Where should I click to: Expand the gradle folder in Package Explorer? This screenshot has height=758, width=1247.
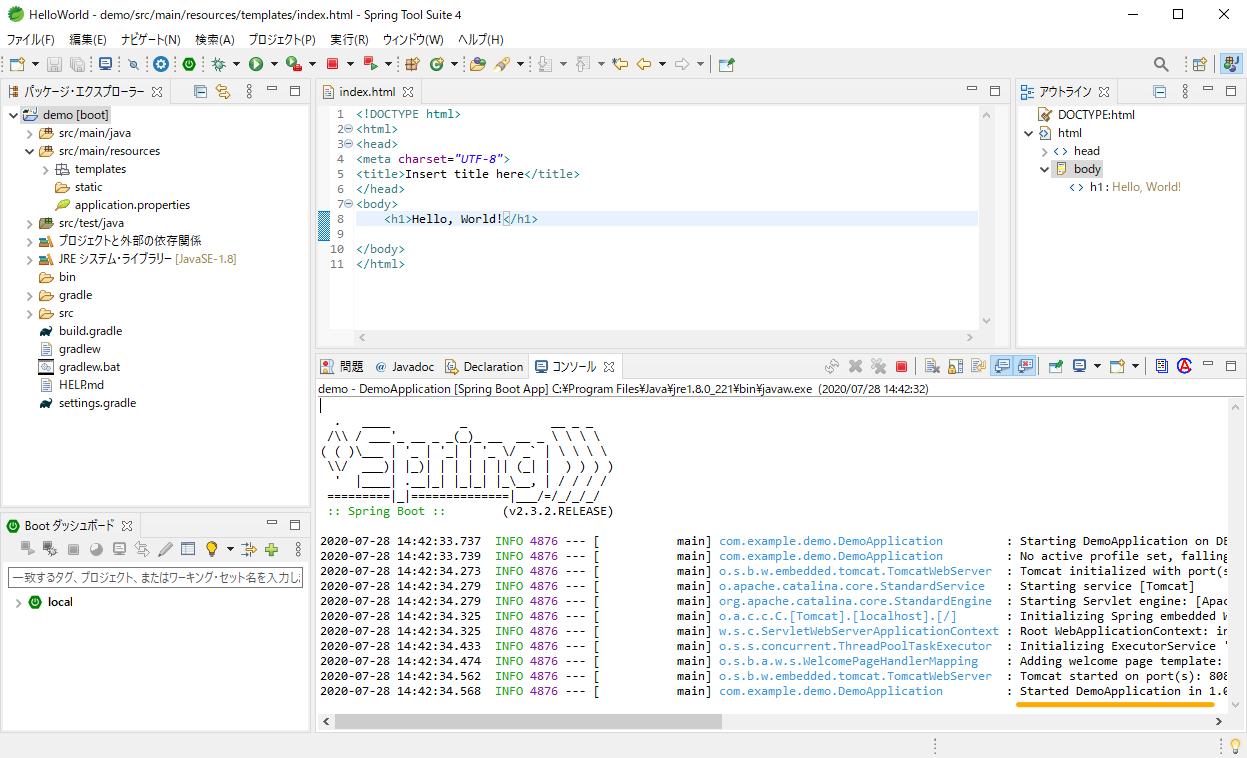(x=29, y=295)
